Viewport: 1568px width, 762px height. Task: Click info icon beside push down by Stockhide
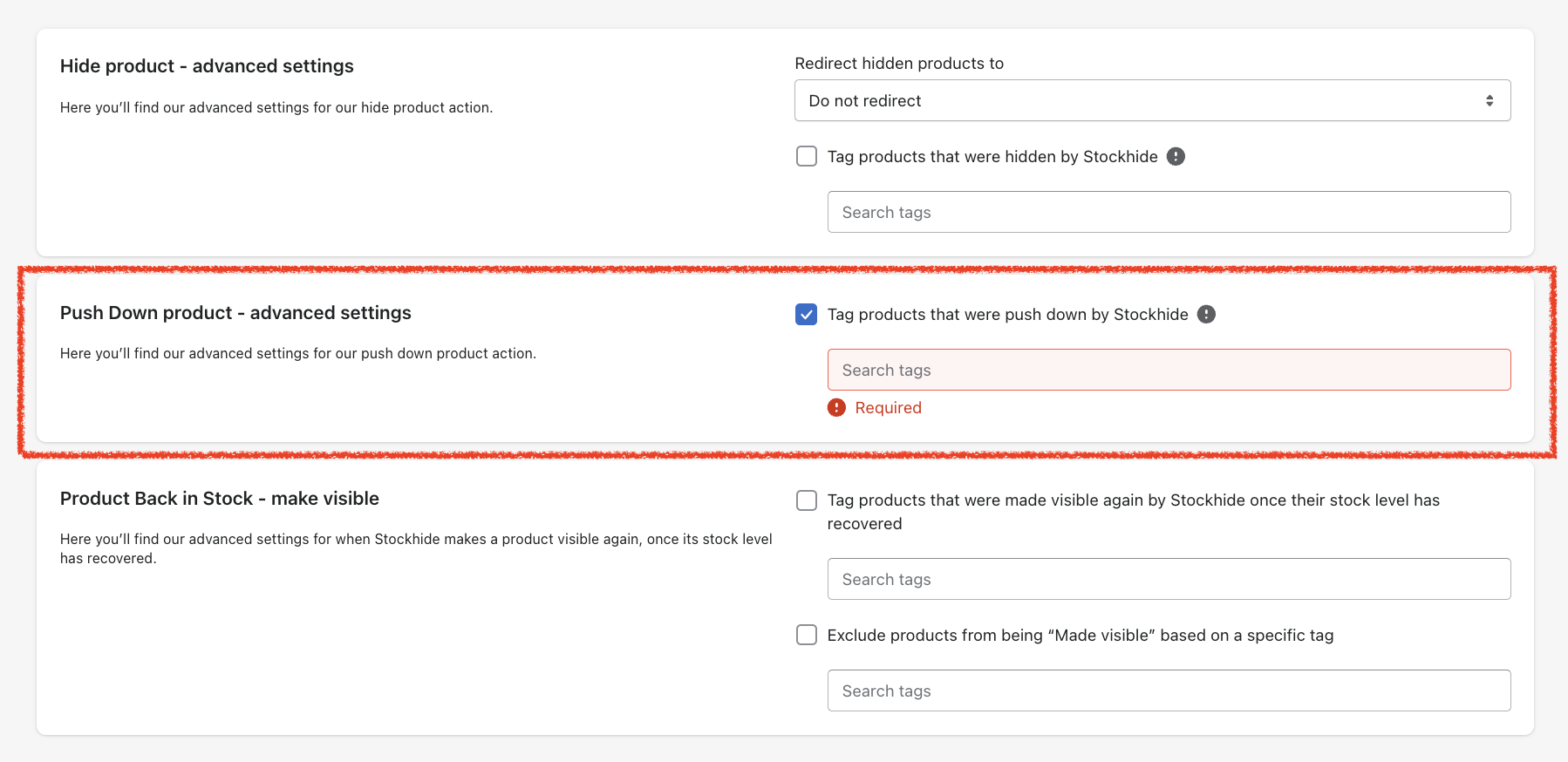pyautogui.click(x=1206, y=314)
